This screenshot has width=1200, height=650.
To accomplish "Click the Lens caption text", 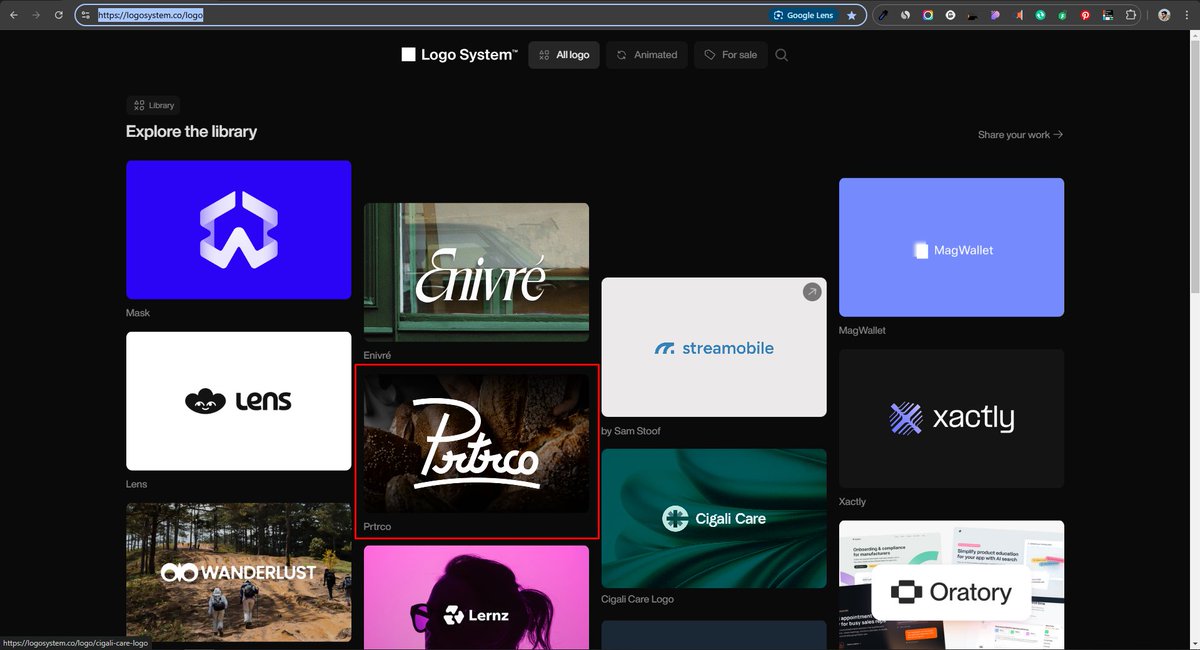I will [136, 484].
